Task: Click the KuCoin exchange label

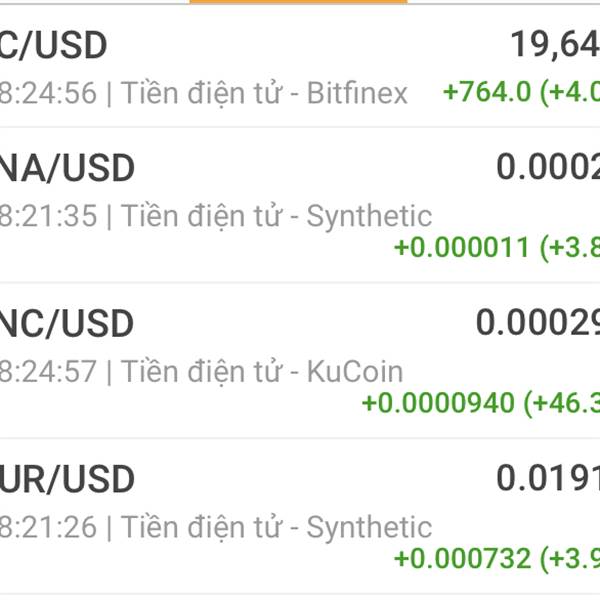Action: click(355, 372)
